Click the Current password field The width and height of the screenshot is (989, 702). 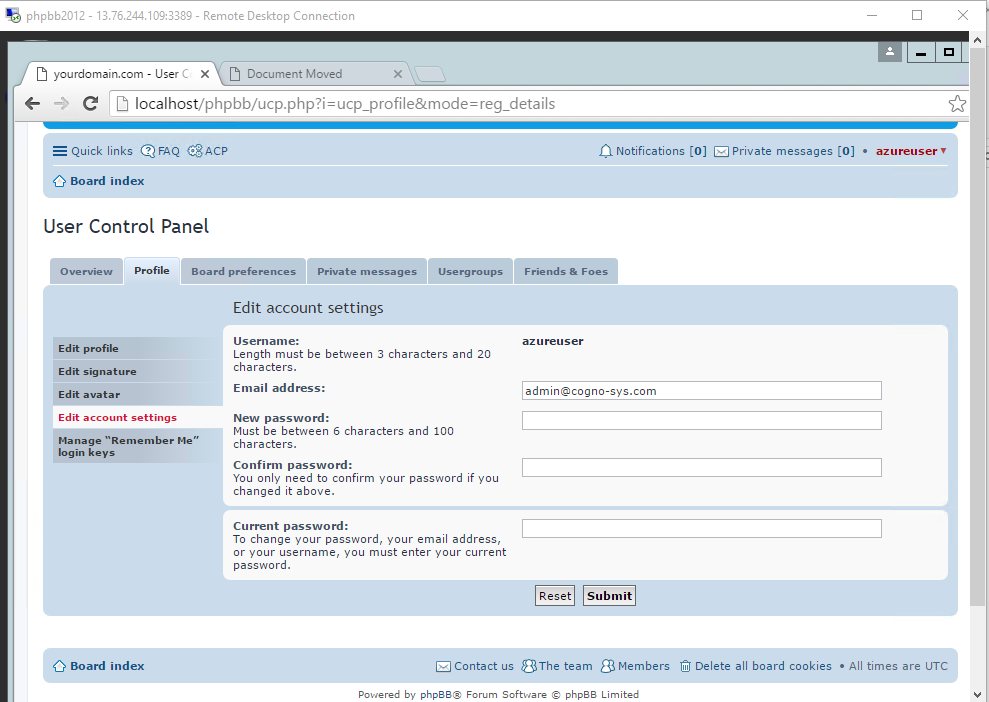(x=701, y=528)
